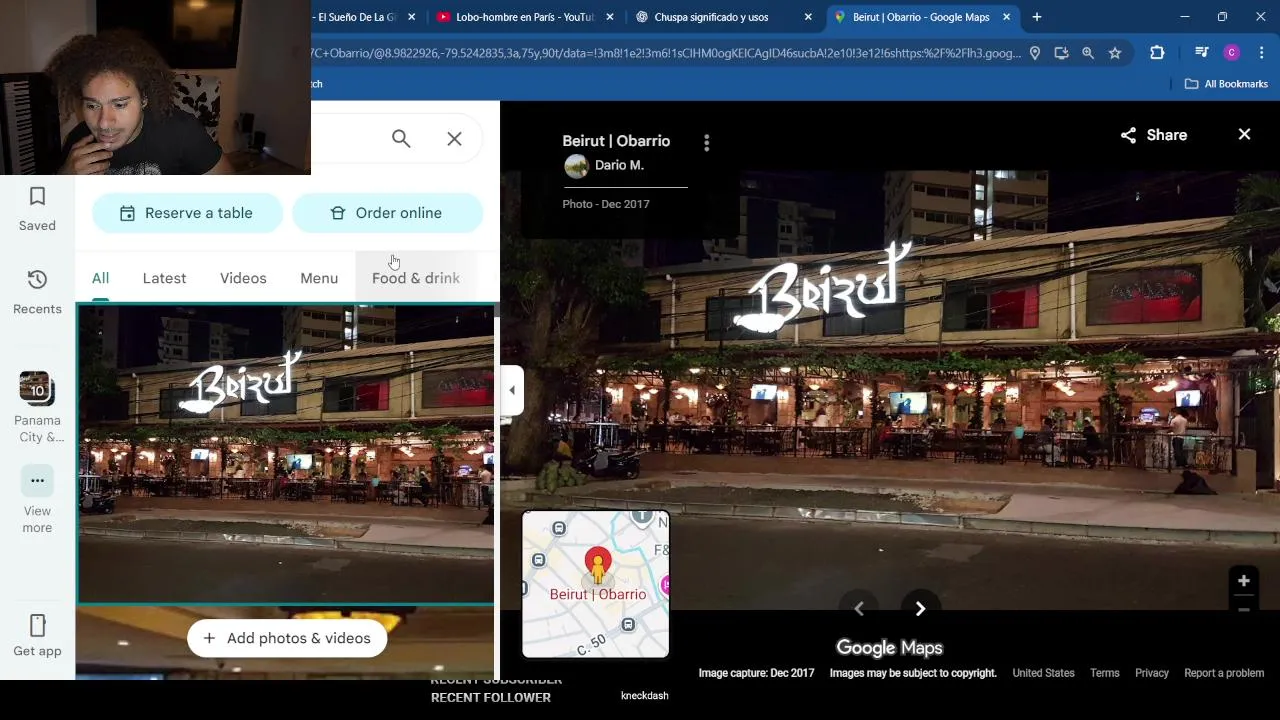Click Dario M. profile avatar
Screen dimensions: 1280x720
click(576, 166)
